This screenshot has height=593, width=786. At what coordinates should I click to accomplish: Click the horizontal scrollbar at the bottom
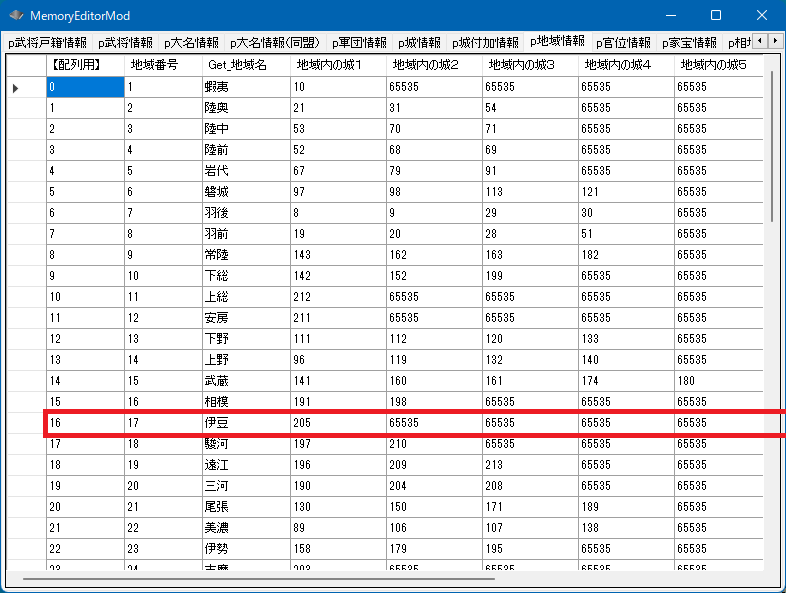coord(258,578)
